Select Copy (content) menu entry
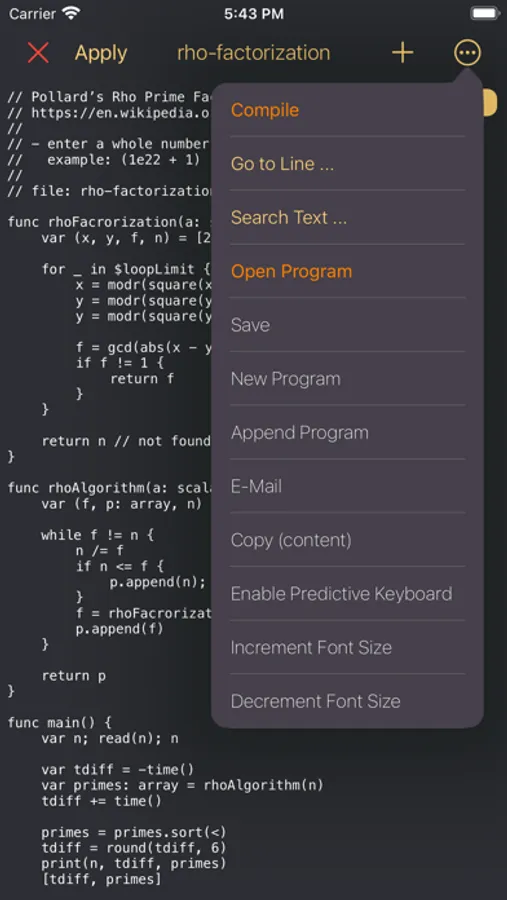The width and height of the screenshot is (507, 900). (347, 540)
